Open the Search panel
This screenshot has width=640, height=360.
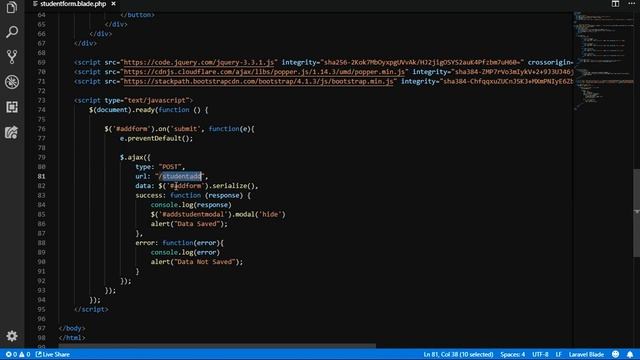coord(11,32)
